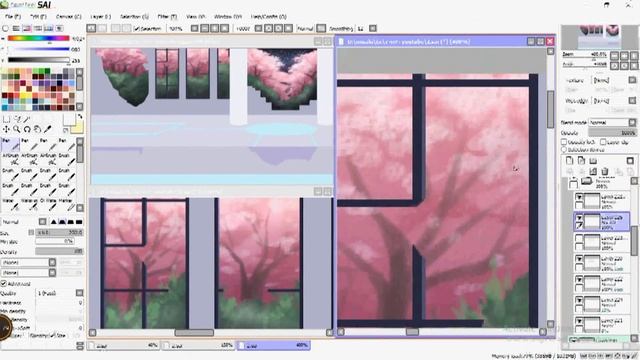
Task: Switch to the 100% canvas tab
Action: 198,345
